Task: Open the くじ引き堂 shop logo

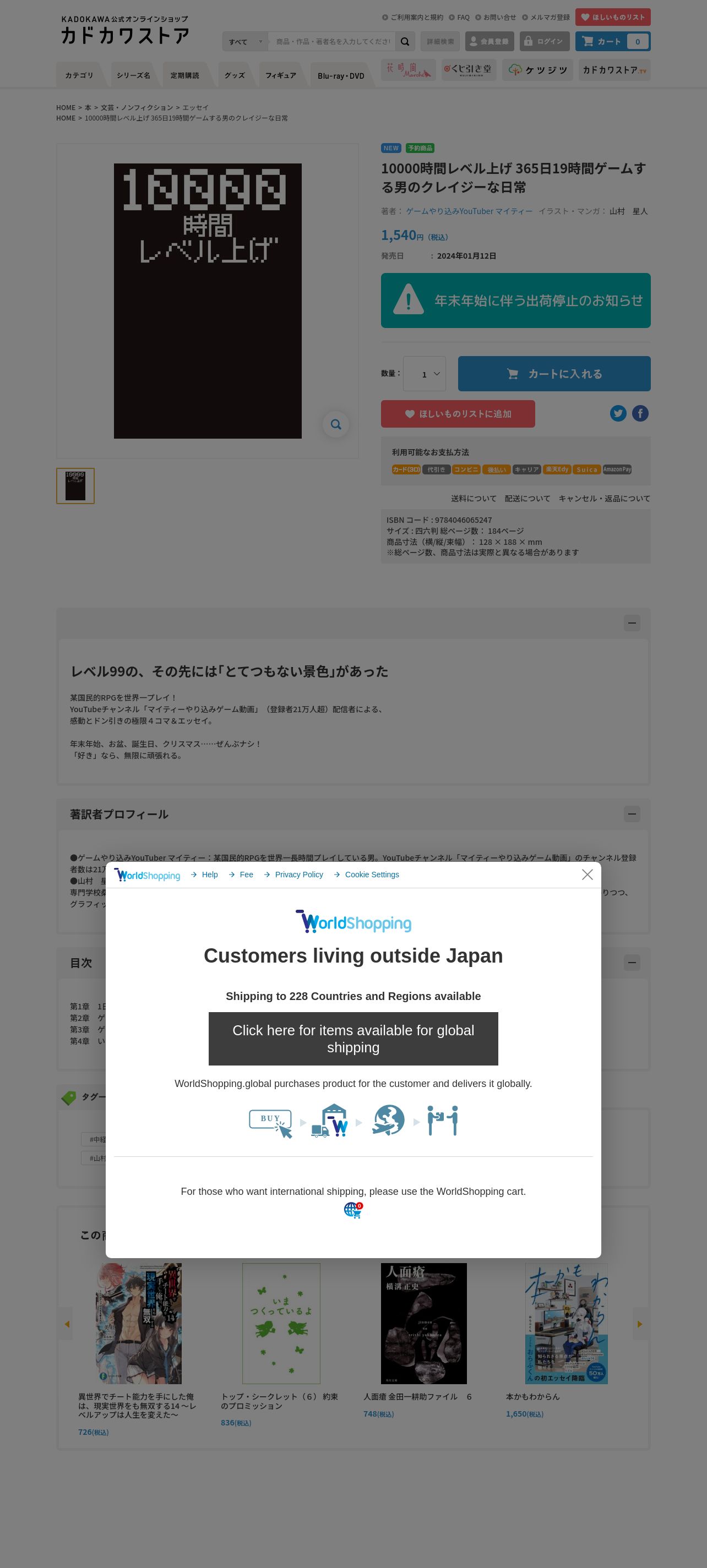Action: 469,70
